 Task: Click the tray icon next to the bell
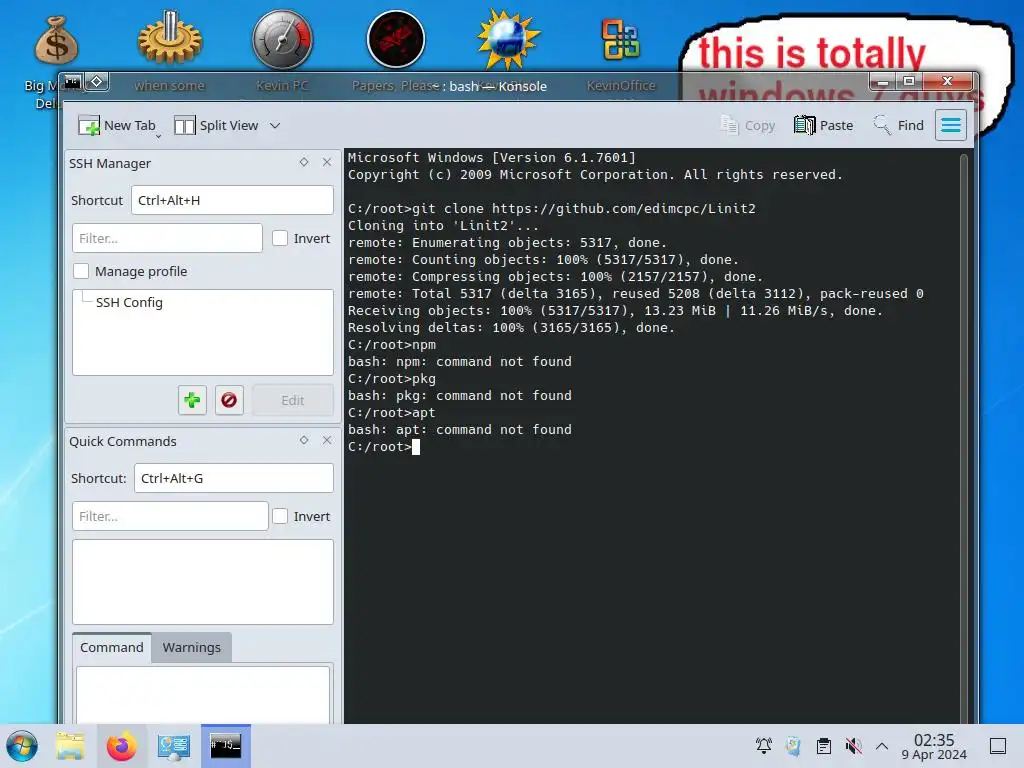(x=793, y=746)
